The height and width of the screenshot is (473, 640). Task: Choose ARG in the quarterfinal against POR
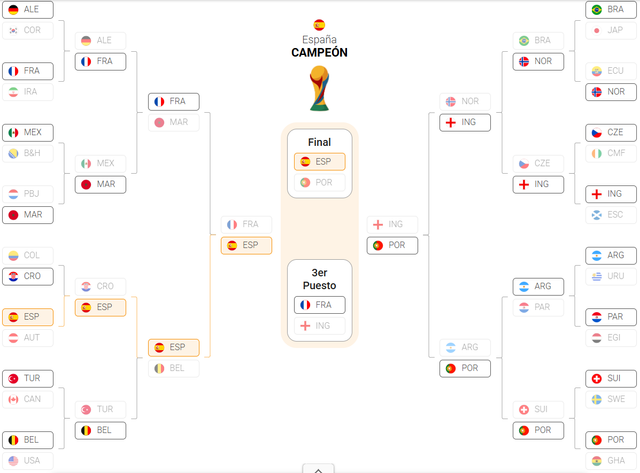coord(465,347)
